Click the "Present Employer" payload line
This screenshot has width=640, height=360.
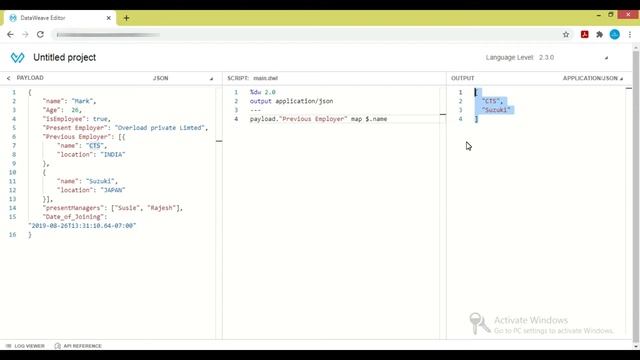[x=125, y=128]
